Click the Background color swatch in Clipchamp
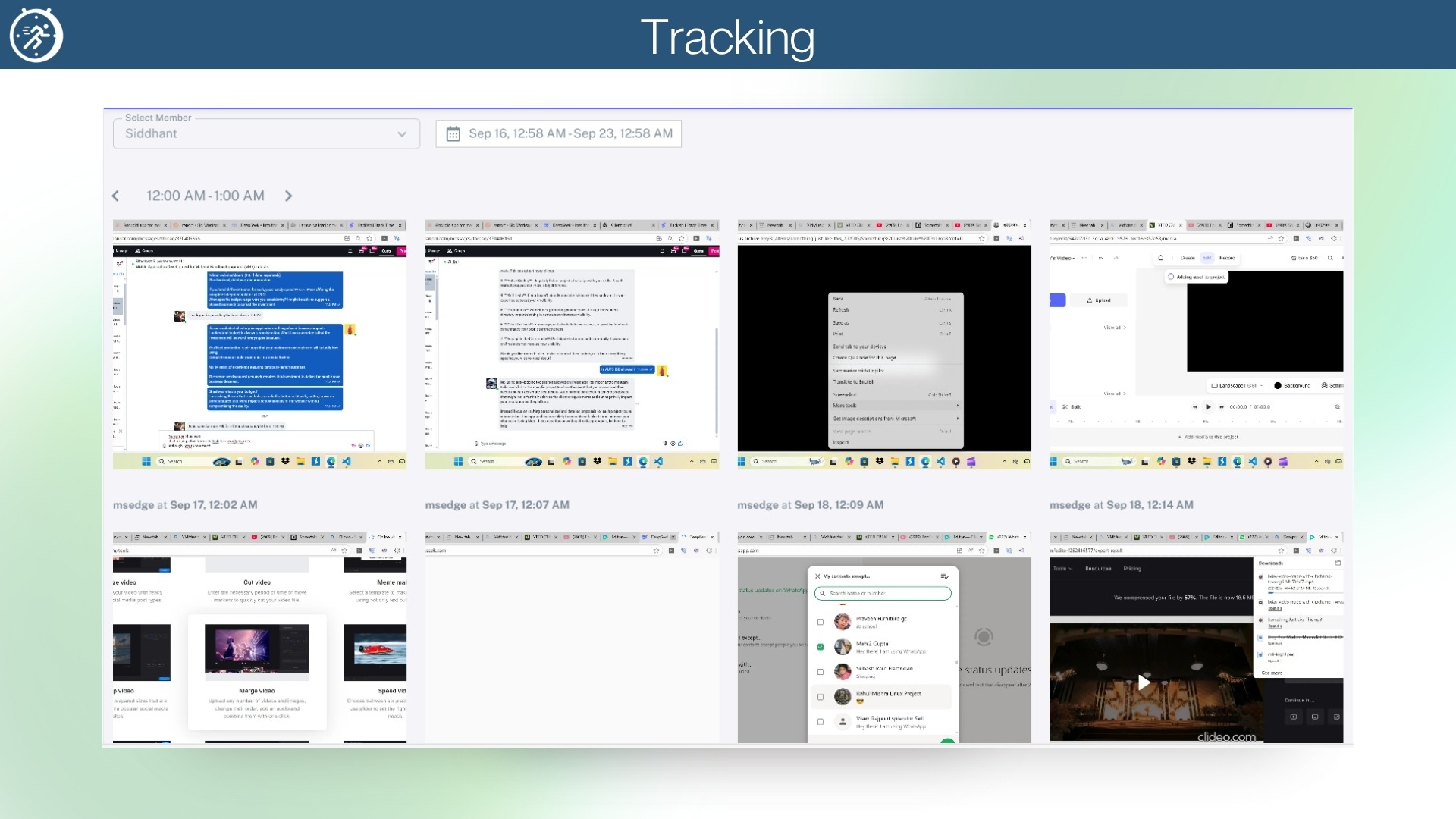 1278,385
